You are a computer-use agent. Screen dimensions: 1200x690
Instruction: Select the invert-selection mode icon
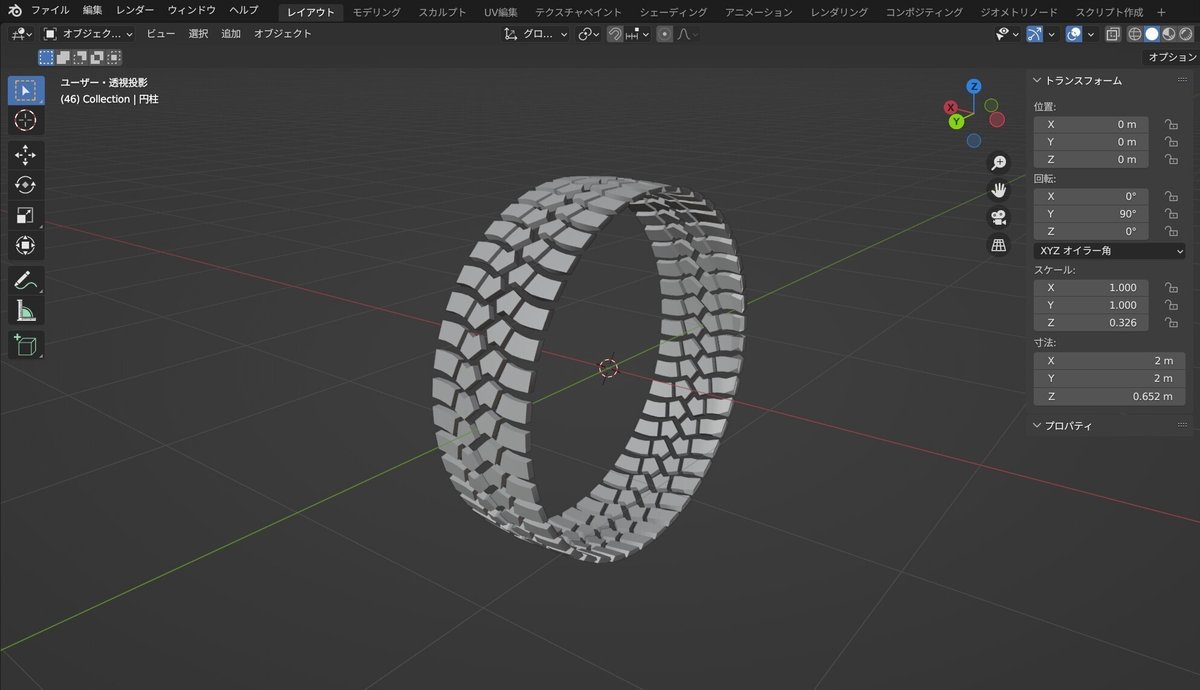click(97, 57)
